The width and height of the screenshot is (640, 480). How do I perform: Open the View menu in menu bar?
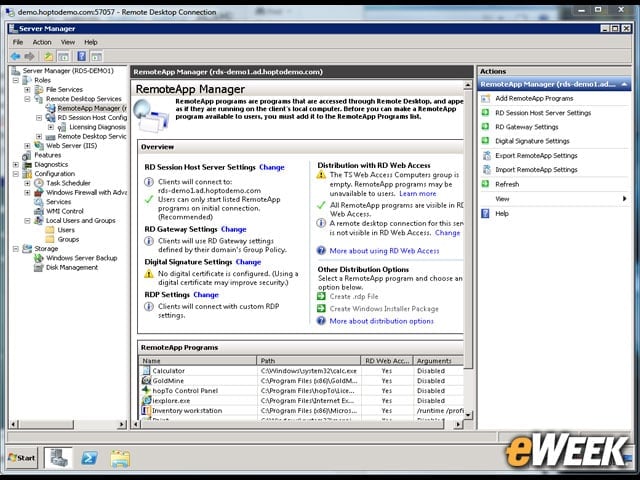pyautogui.click(x=68, y=42)
